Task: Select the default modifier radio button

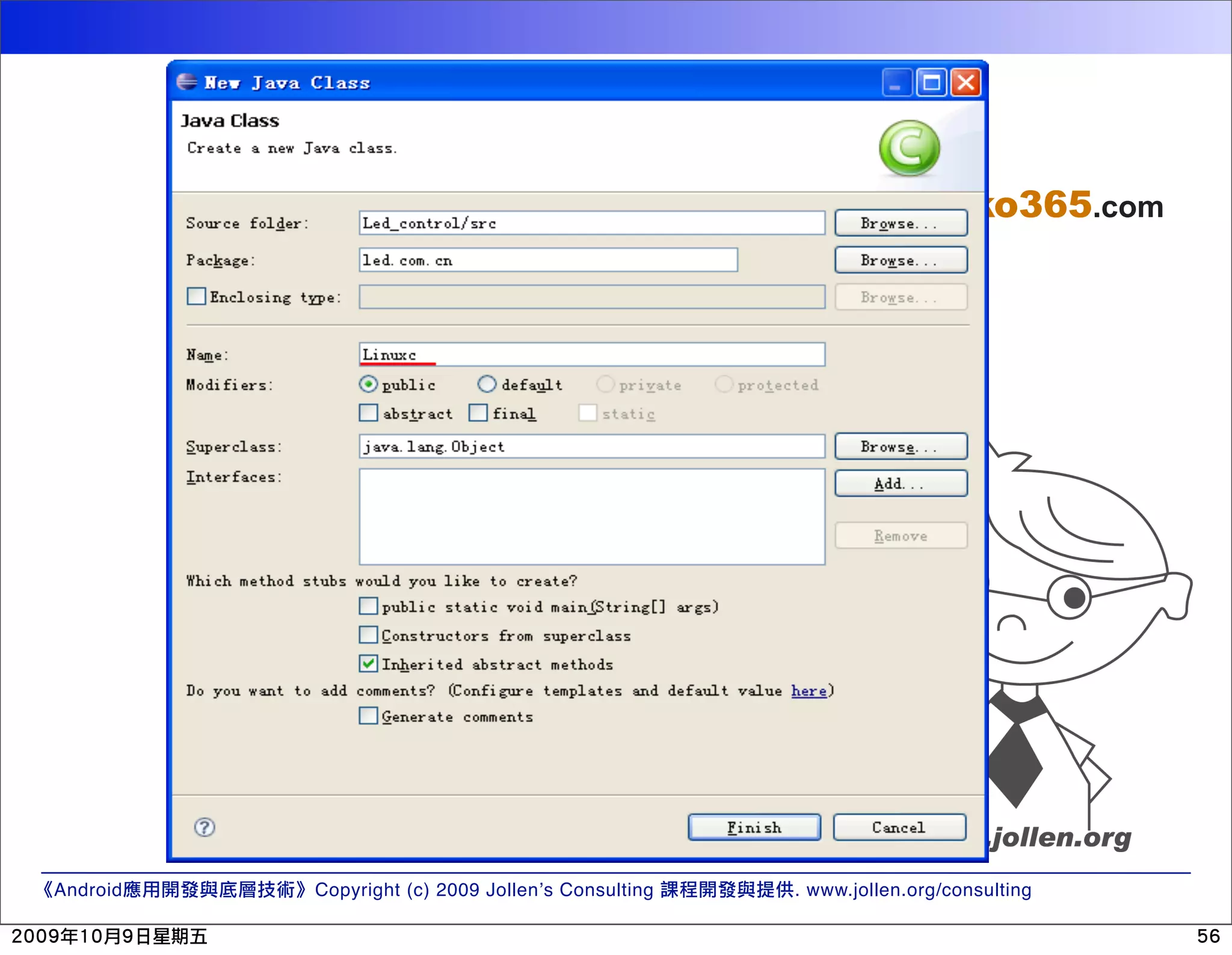Action: (x=487, y=385)
